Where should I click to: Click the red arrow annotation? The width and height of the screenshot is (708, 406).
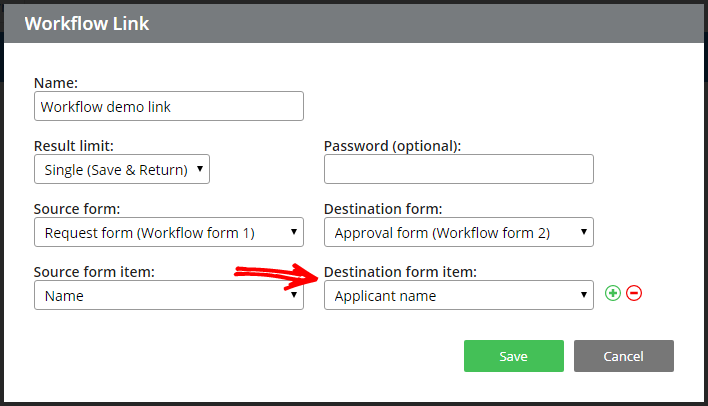(276, 276)
